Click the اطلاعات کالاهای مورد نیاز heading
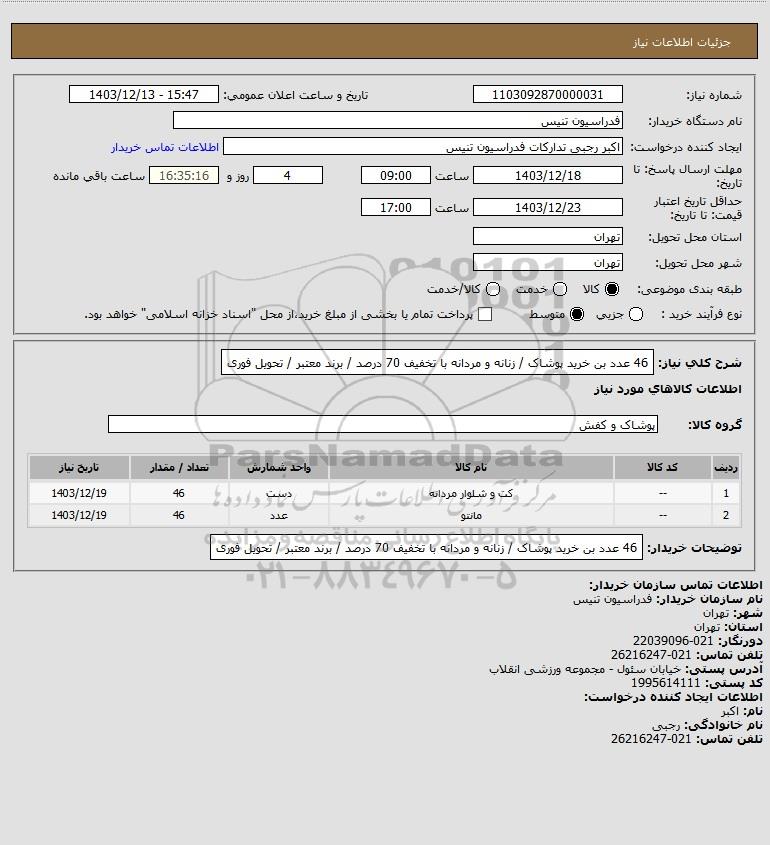 (668, 389)
